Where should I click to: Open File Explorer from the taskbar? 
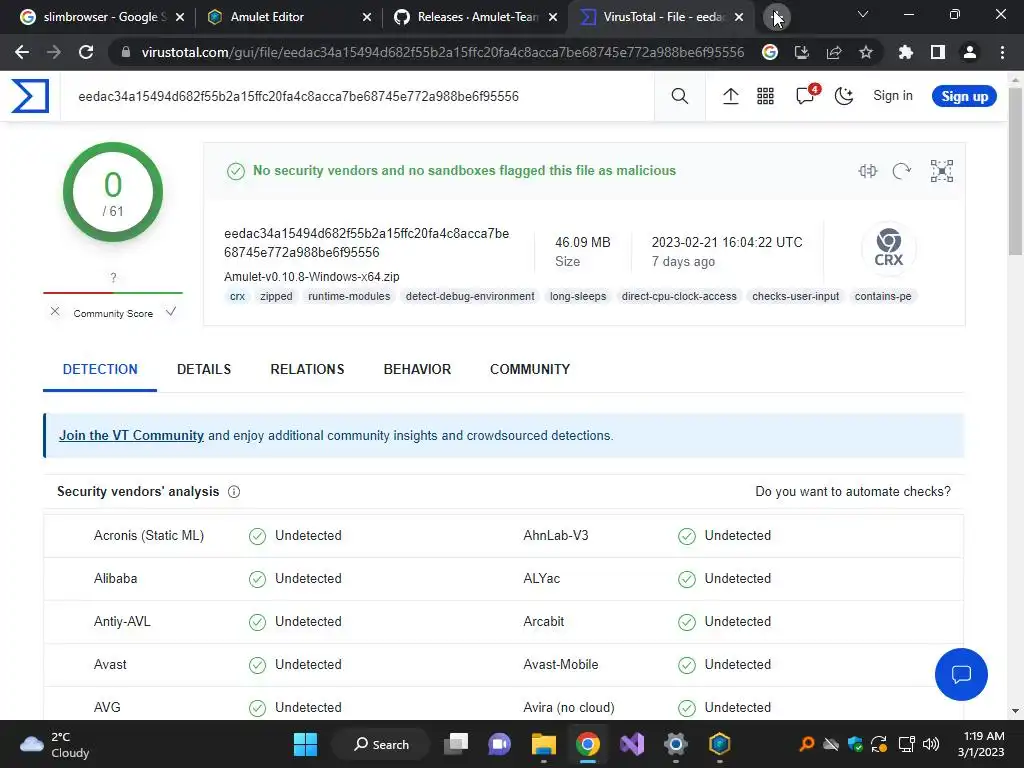[543, 744]
